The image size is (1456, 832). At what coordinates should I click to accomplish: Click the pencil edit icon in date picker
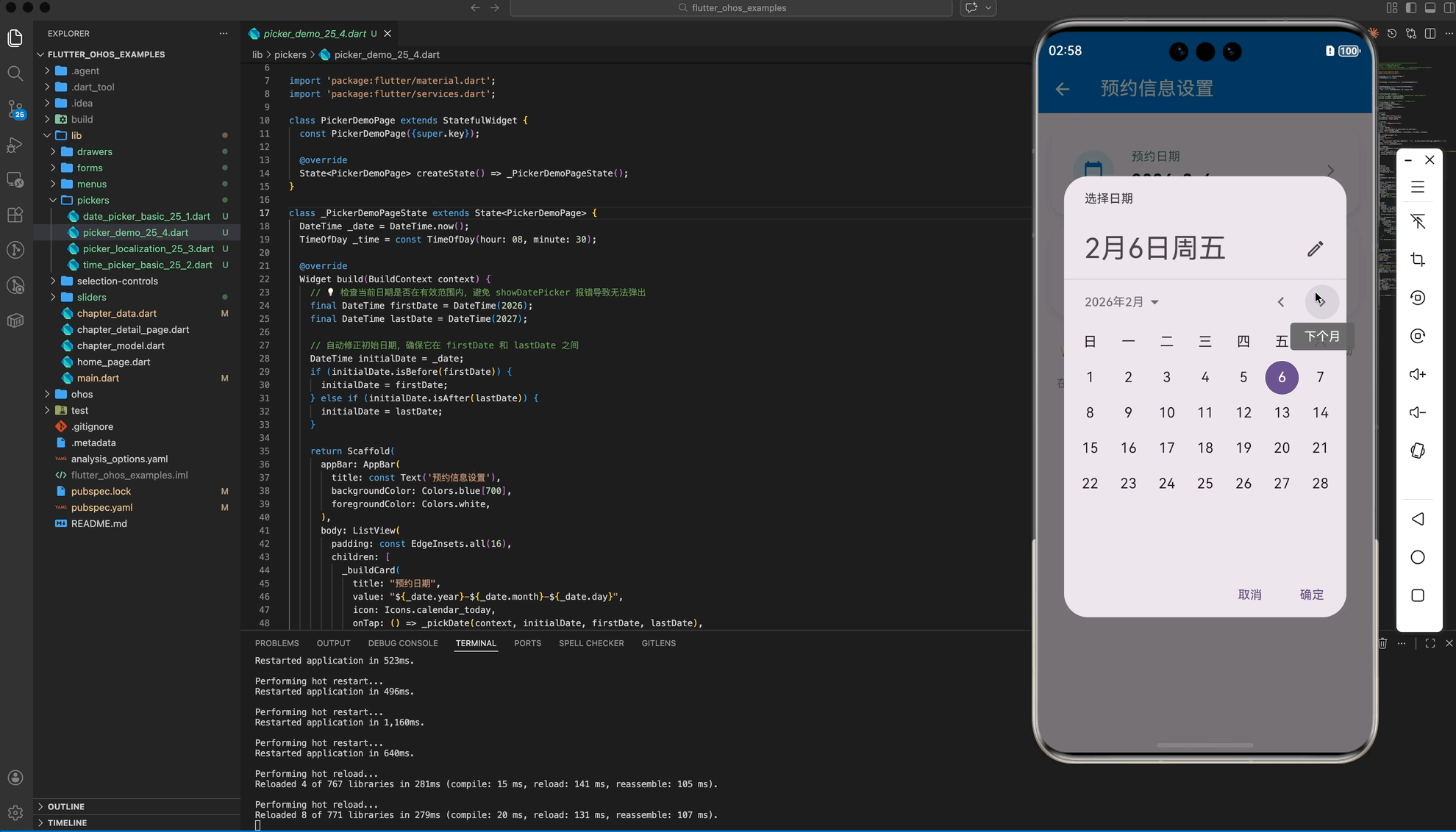[1315, 248]
